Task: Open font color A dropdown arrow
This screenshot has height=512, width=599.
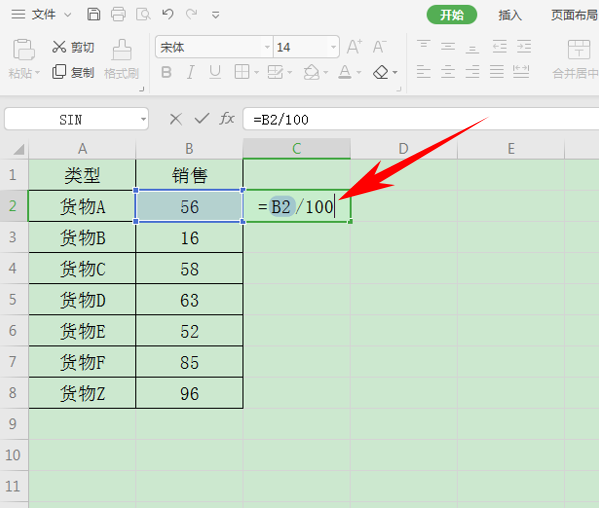Action: (x=359, y=72)
